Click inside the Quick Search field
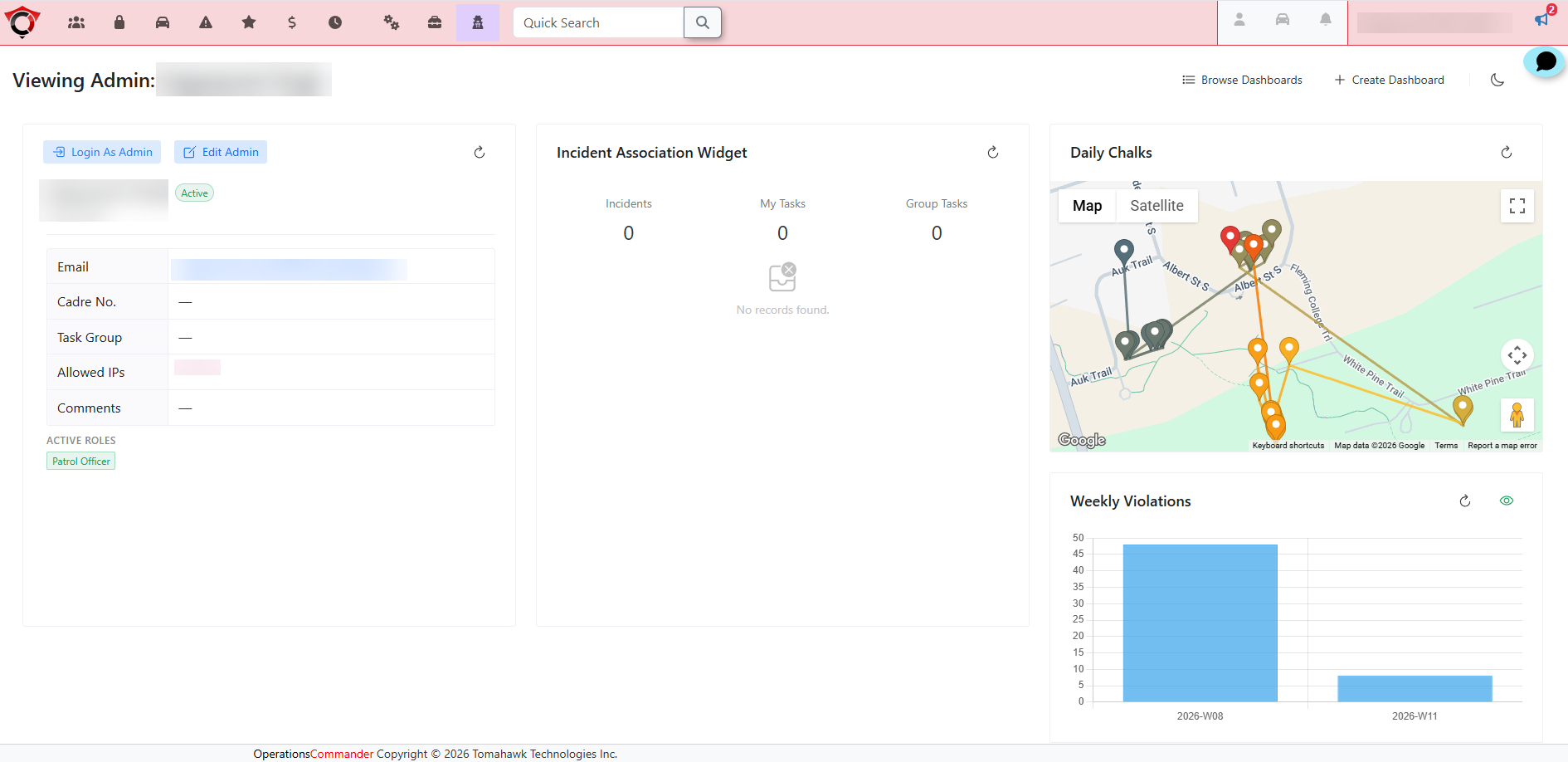Image resolution: width=1568 pixels, height=762 pixels. (x=597, y=22)
